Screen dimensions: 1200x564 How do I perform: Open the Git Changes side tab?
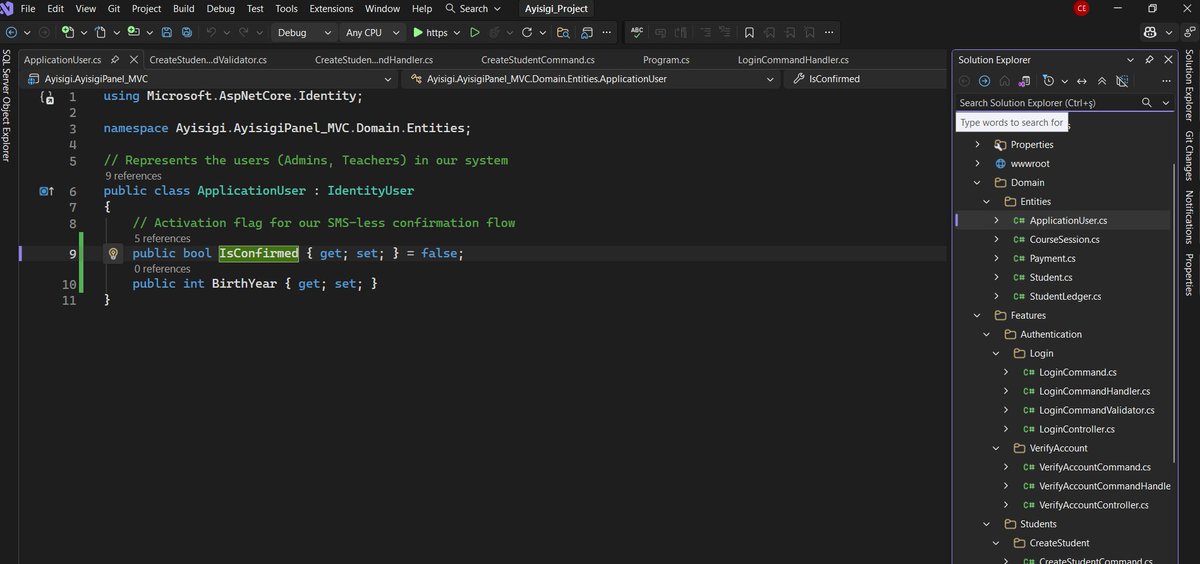coord(1189,155)
